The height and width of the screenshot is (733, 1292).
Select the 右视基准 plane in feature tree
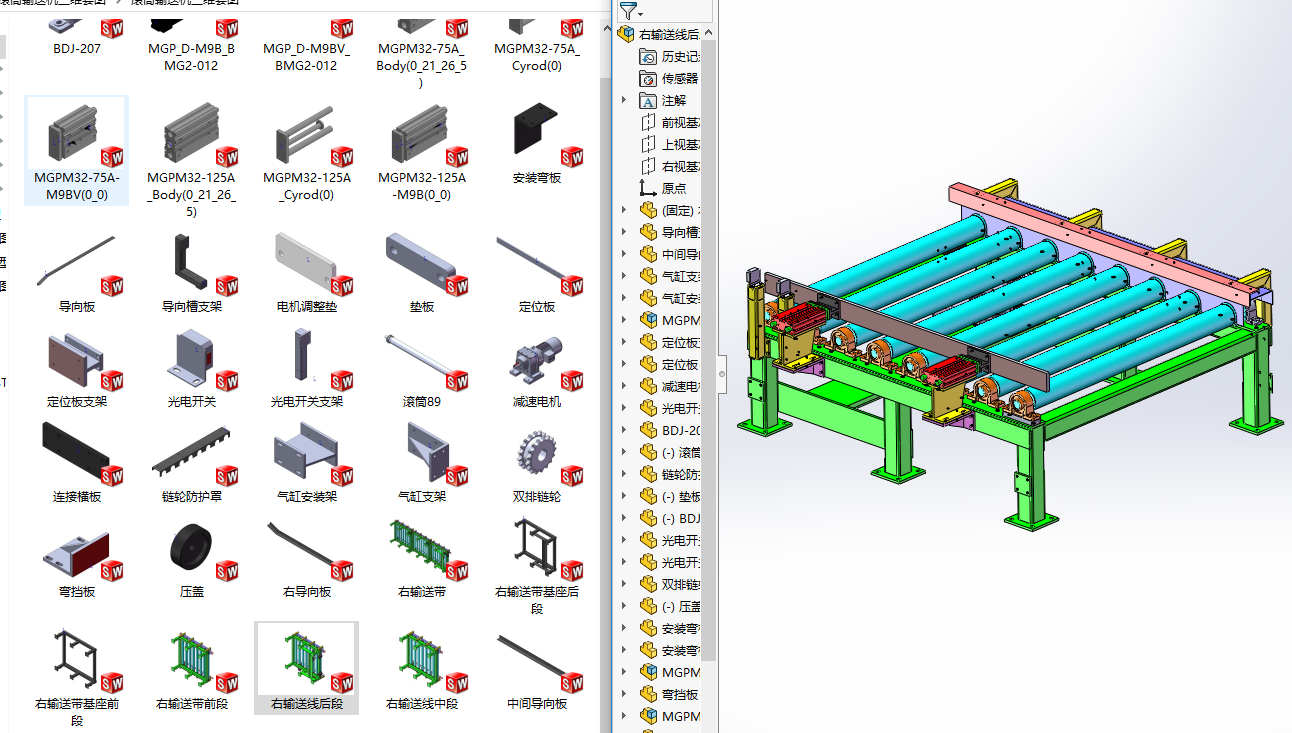click(669, 166)
